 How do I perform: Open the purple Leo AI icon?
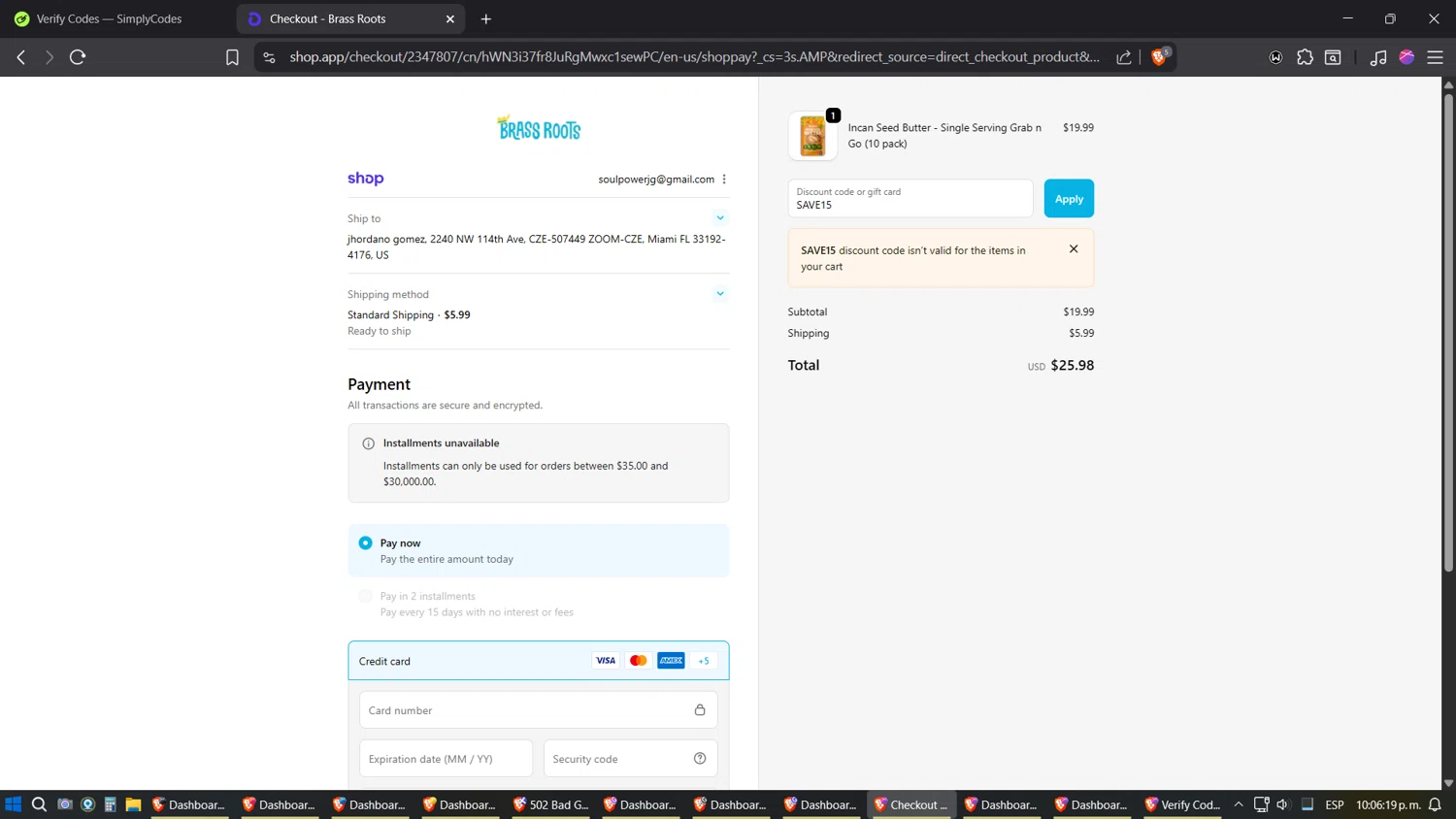[1406, 57]
